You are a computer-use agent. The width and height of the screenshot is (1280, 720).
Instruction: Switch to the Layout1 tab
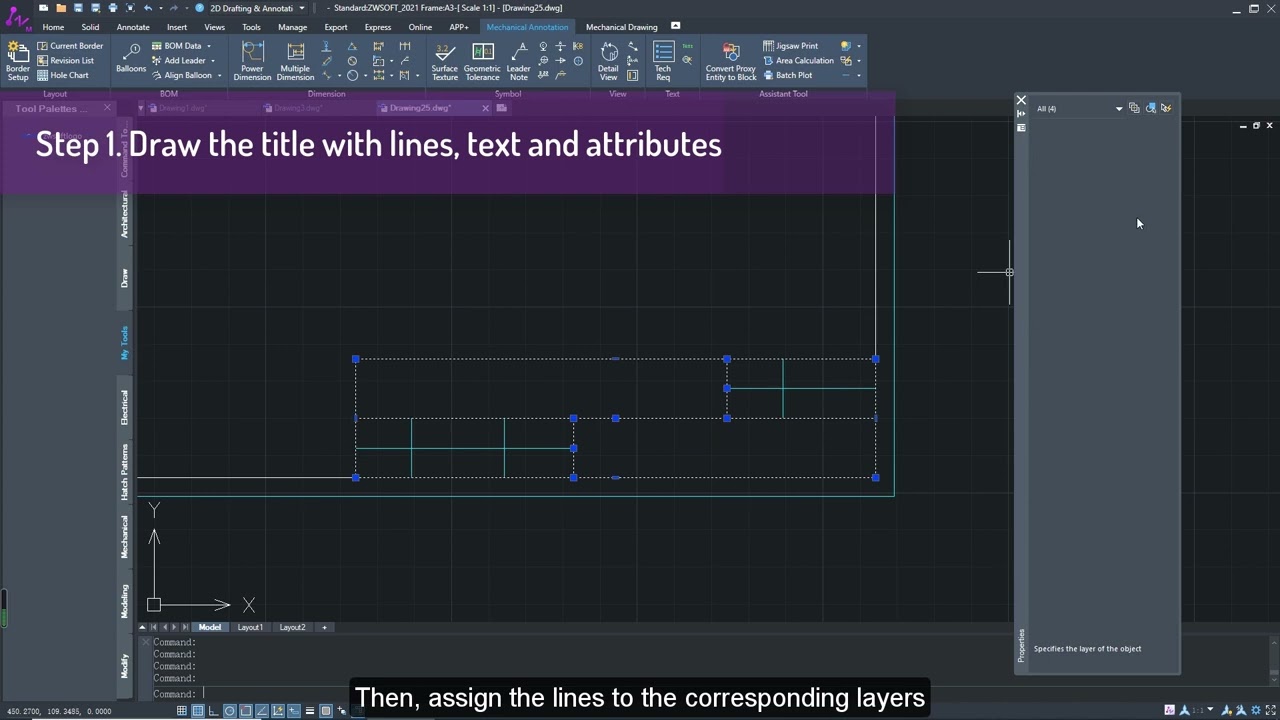pos(250,627)
